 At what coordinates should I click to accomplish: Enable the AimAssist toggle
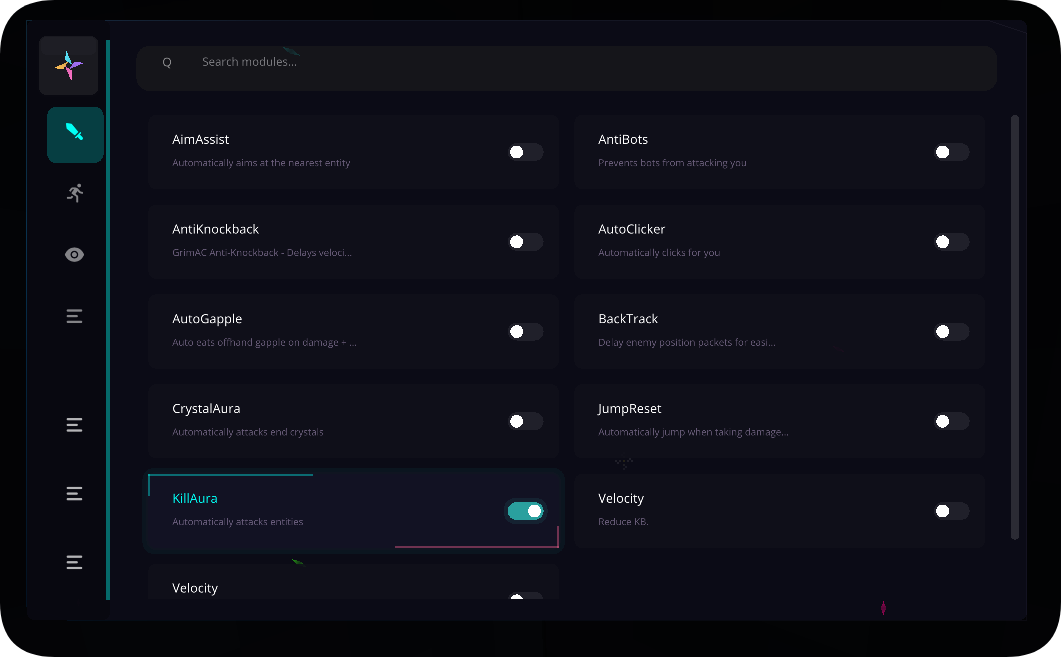click(526, 152)
